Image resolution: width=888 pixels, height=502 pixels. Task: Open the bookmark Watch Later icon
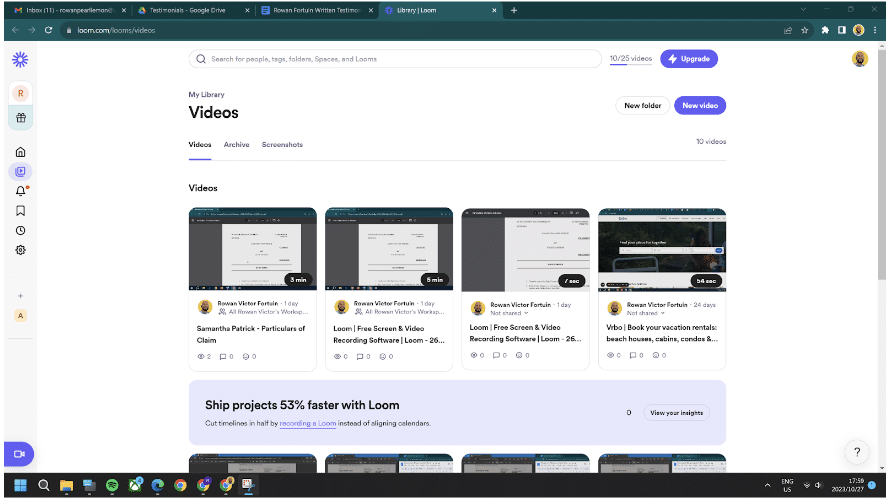point(20,211)
